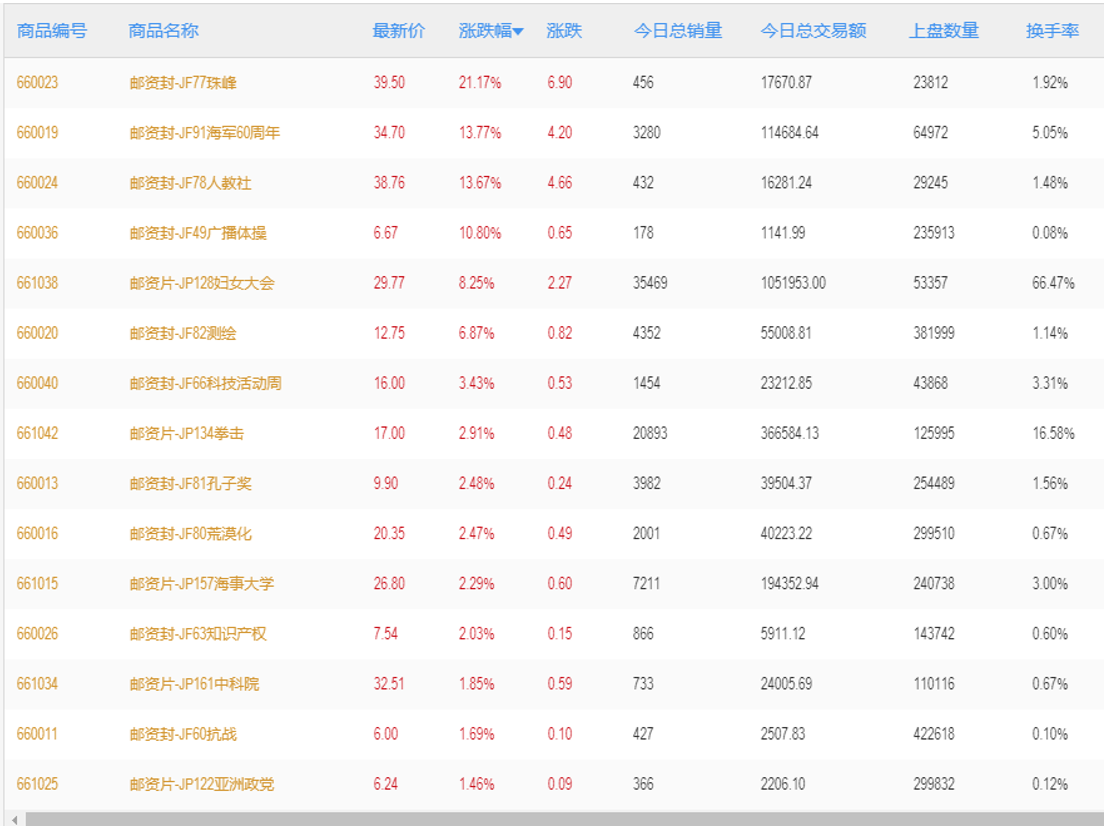Open 邮资片-JP157海事大学 details

(202, 584)
